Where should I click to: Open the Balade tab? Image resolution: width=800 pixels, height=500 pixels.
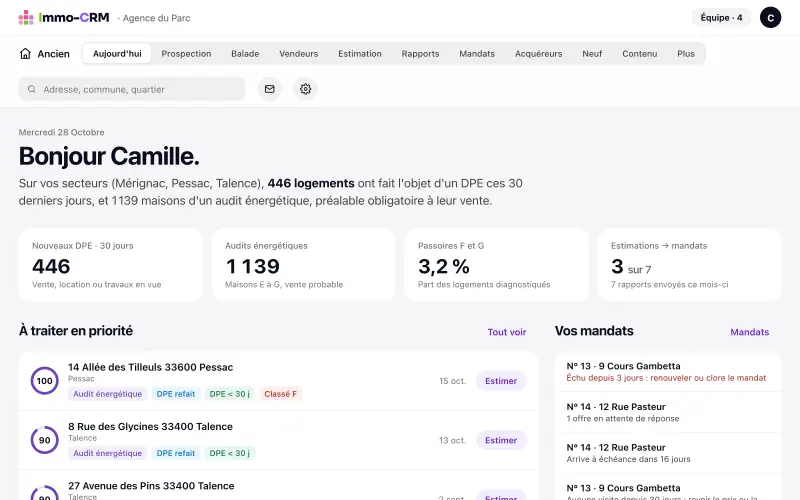tap(245, 54)
